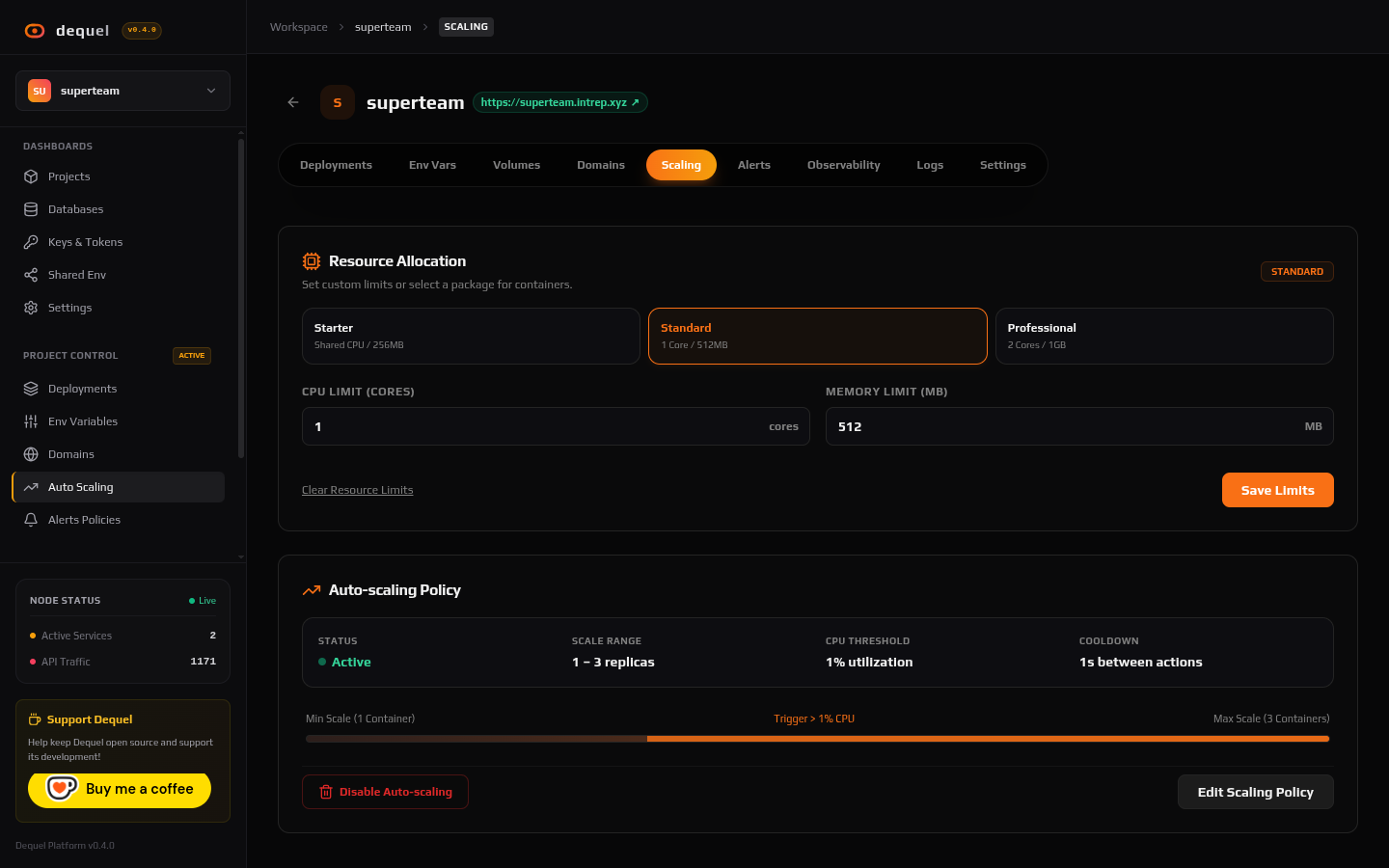Click 'Dequel Platform v0.4.0' footer text

65,846
